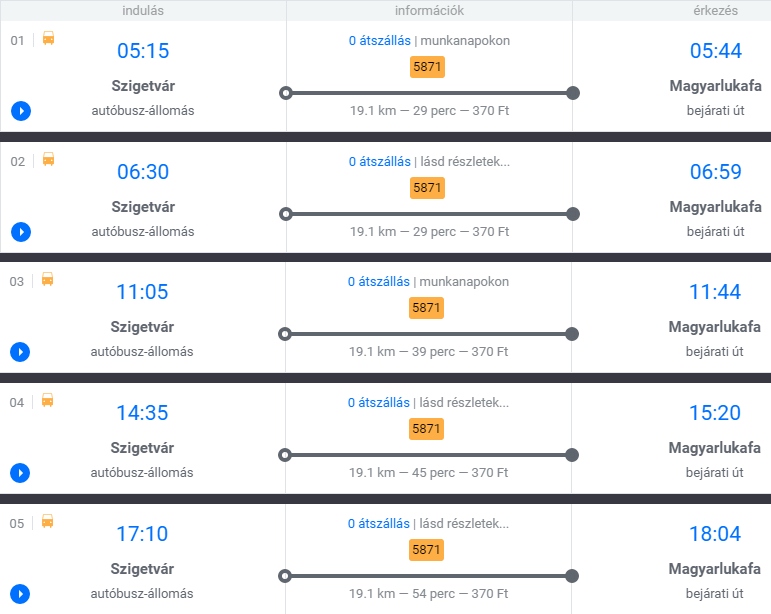
Task: Click the bus icon on the 05:15 trip
Action: pyautogui.click(x=48, y=39)
